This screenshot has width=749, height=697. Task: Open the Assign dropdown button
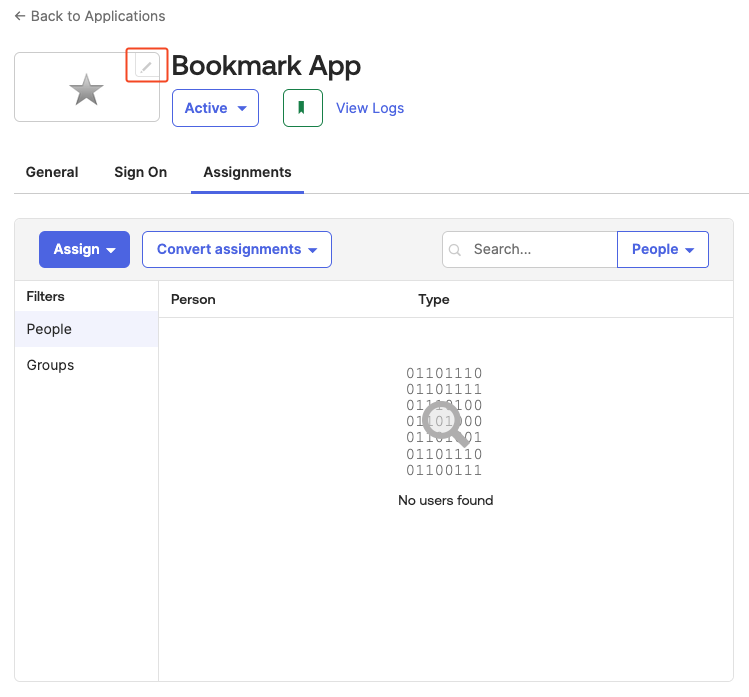point(85,249)
